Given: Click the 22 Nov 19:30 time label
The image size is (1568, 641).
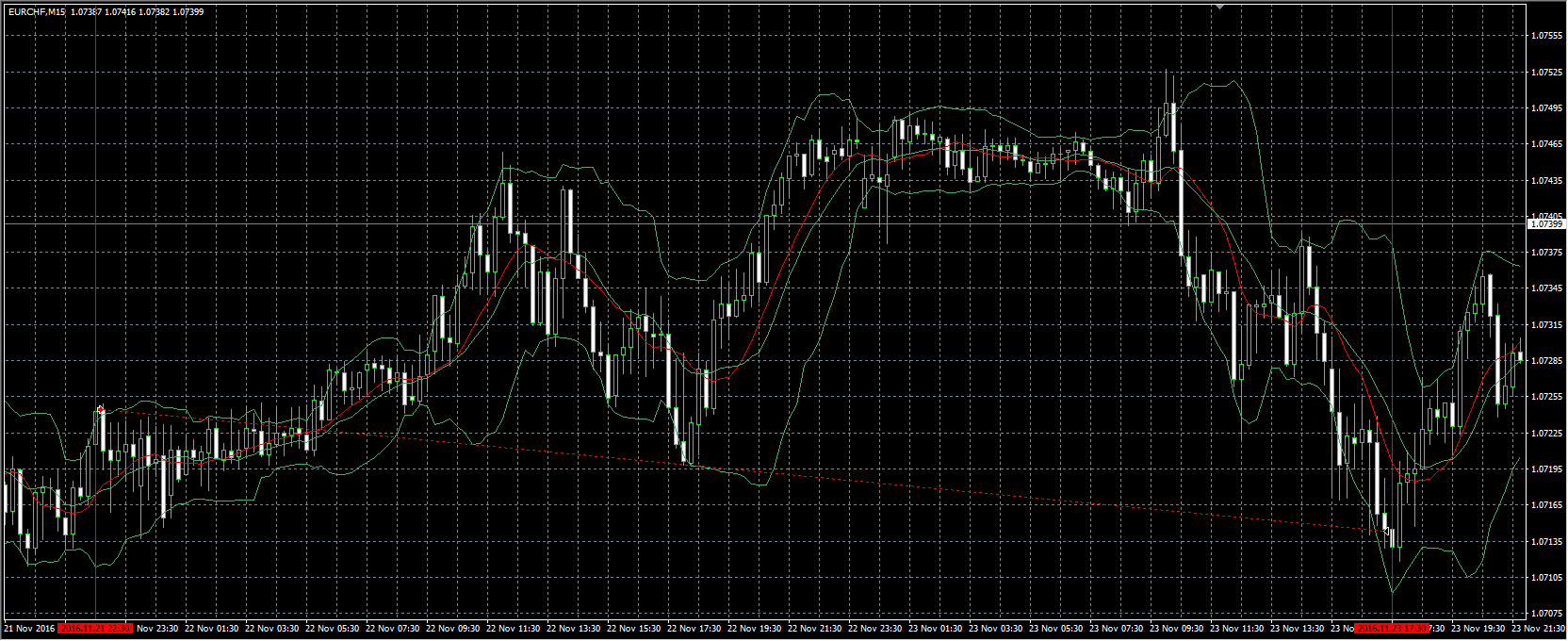Looking at the screenshot, I should 755,628.
